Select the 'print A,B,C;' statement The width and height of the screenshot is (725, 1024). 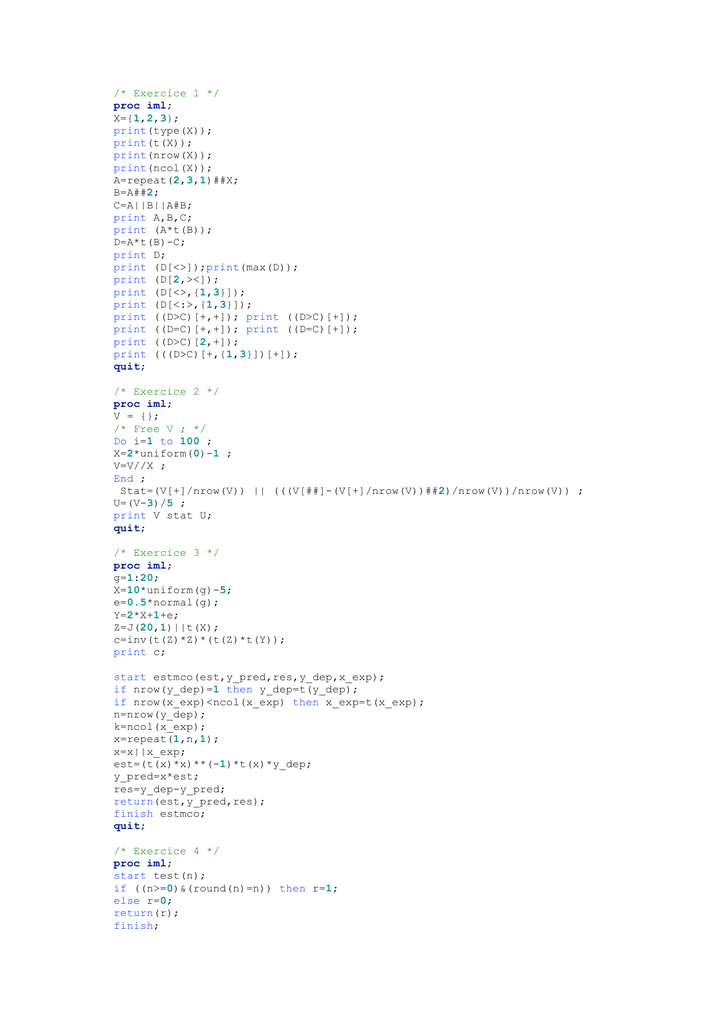point(153,217)
